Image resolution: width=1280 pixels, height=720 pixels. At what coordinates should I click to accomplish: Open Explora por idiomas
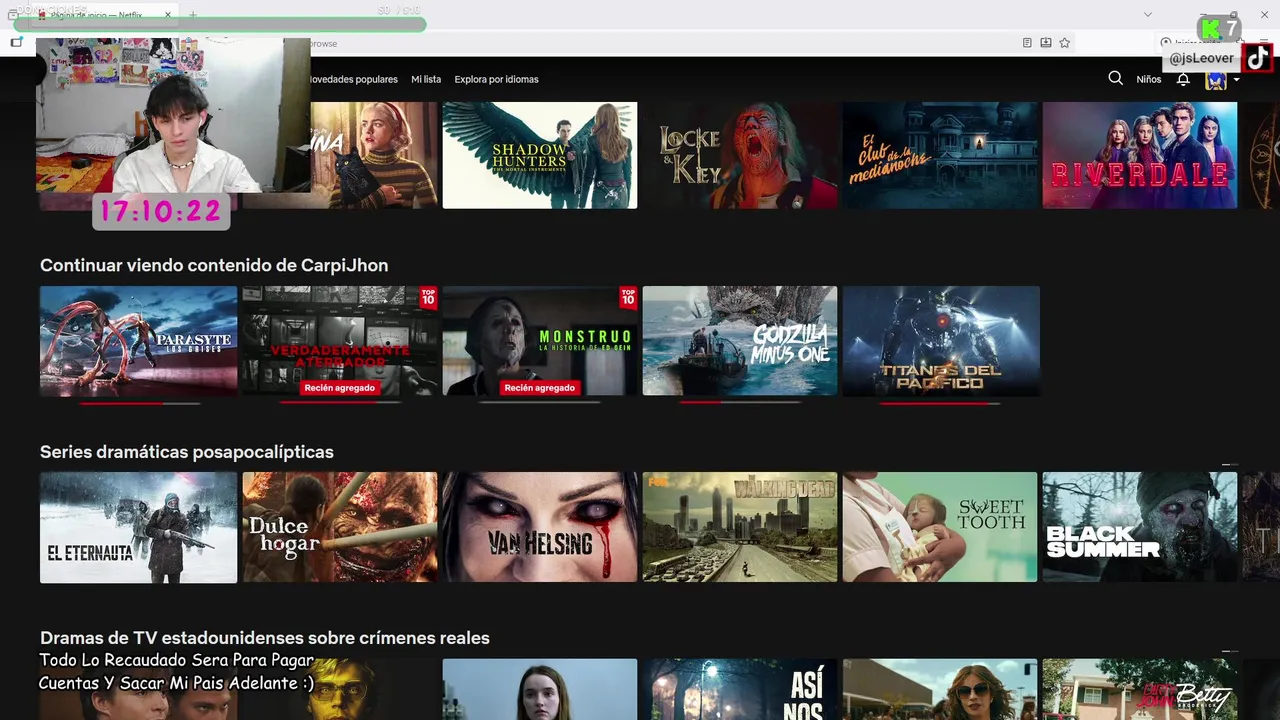click(496, 79)
